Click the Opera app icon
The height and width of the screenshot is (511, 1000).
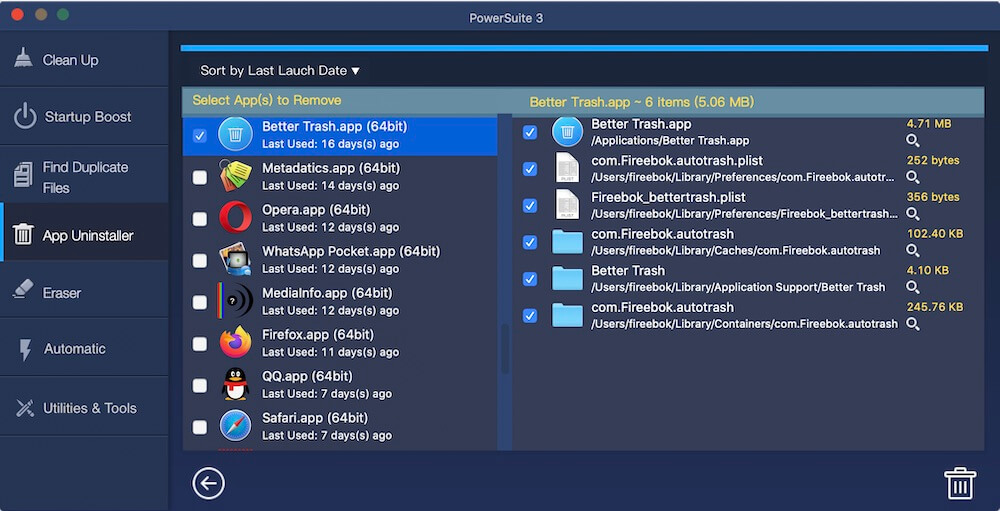(x=235, y=218)
